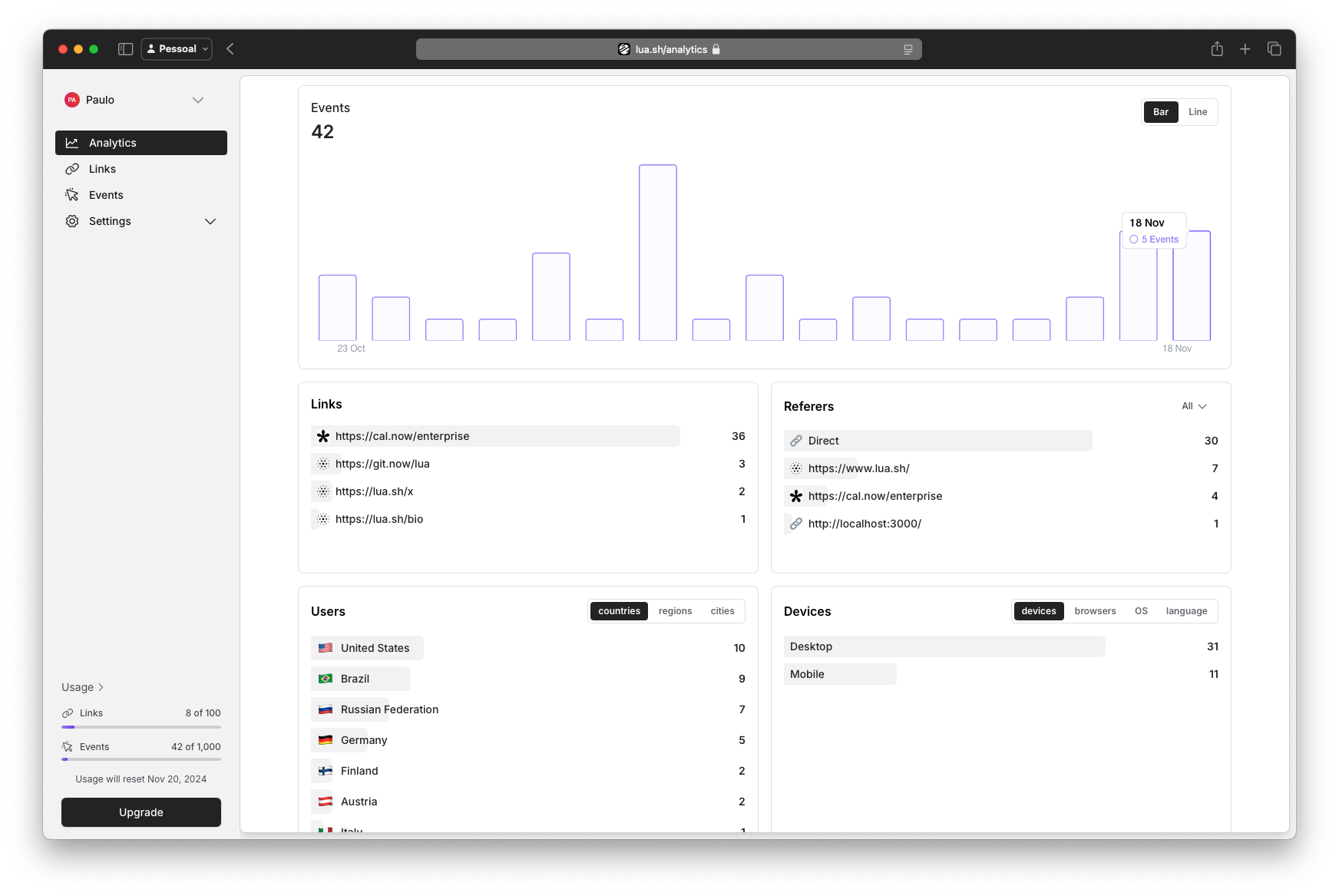
Task: Click the Settings gear icon
Action: [72, 221]
